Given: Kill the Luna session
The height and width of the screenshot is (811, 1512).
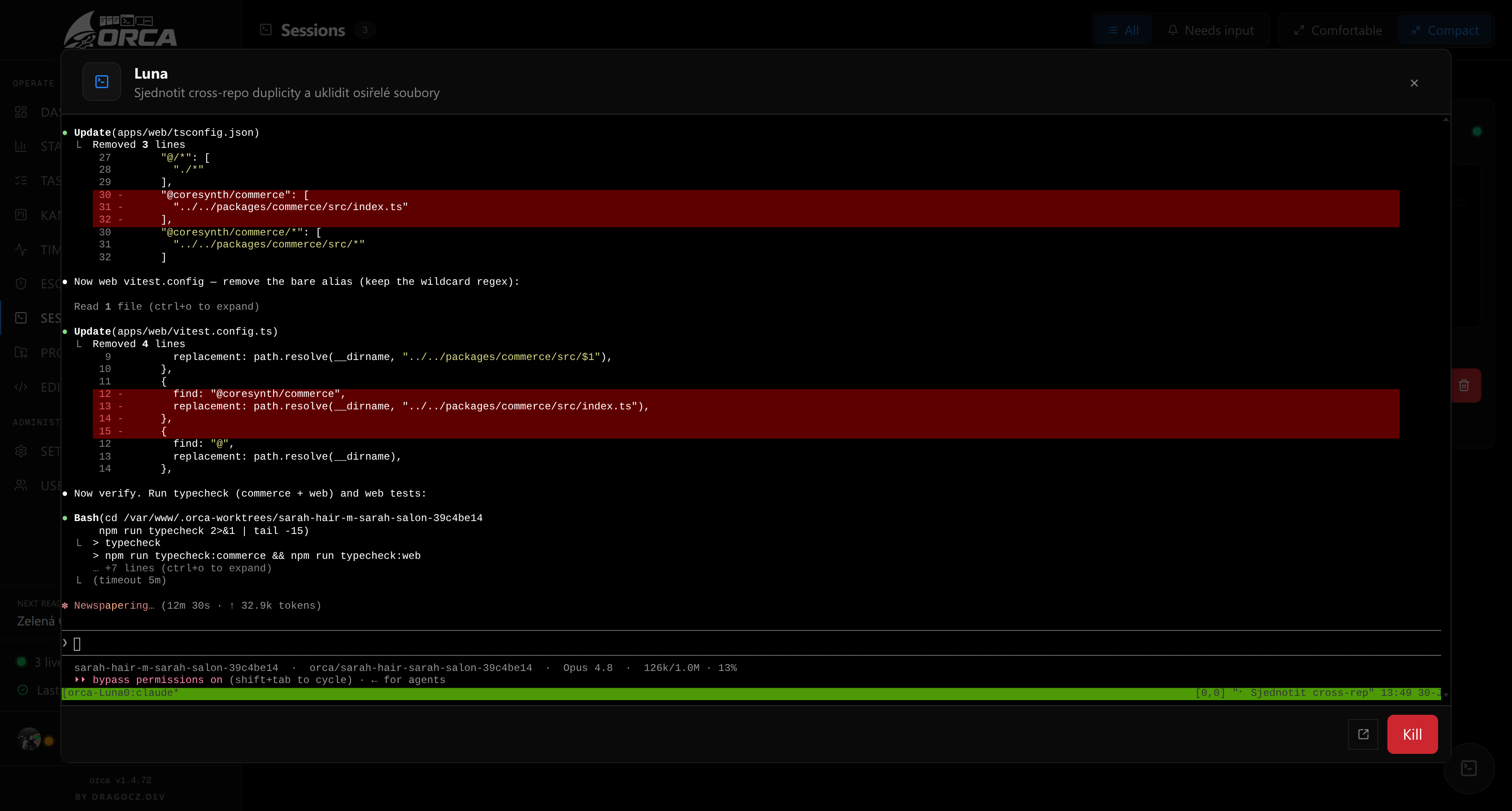Looking at the screenshot, I should pos(1412,734).
